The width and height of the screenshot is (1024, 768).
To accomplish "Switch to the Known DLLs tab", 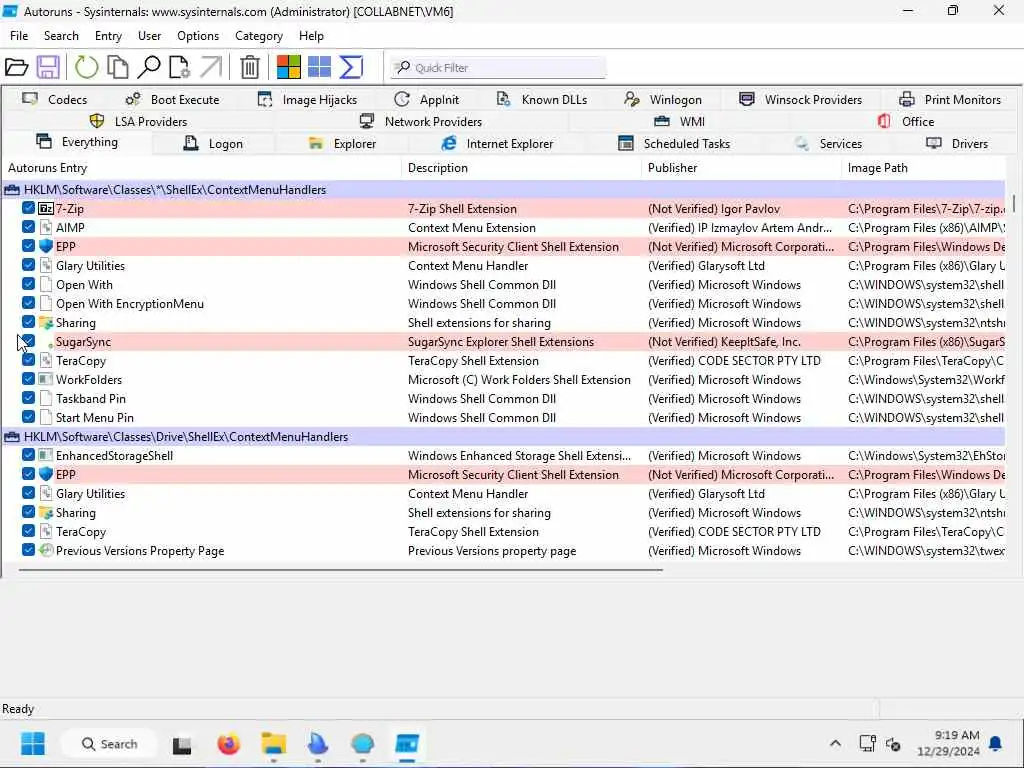I will (x=542, y=100).
